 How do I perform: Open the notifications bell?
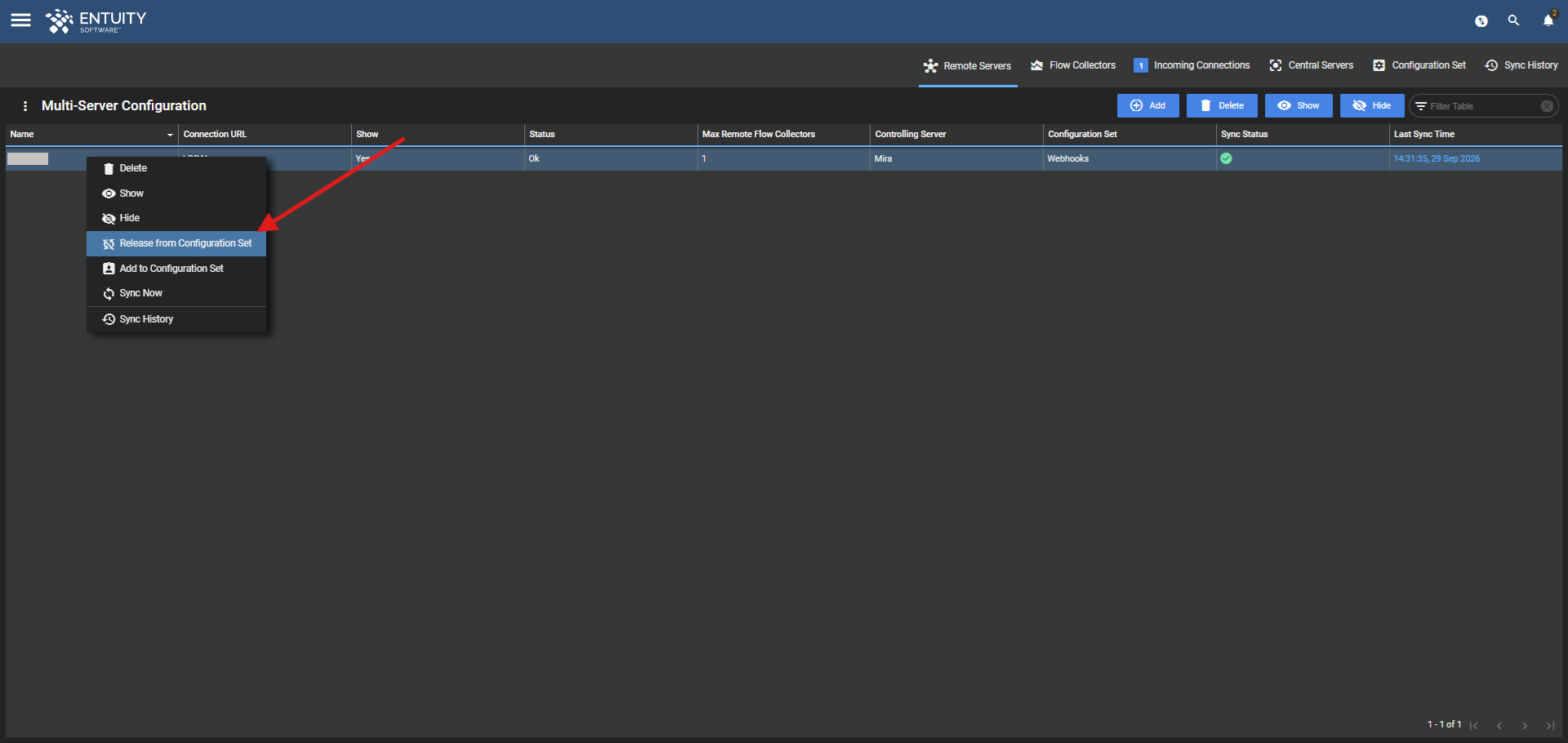coord(1548,20)
